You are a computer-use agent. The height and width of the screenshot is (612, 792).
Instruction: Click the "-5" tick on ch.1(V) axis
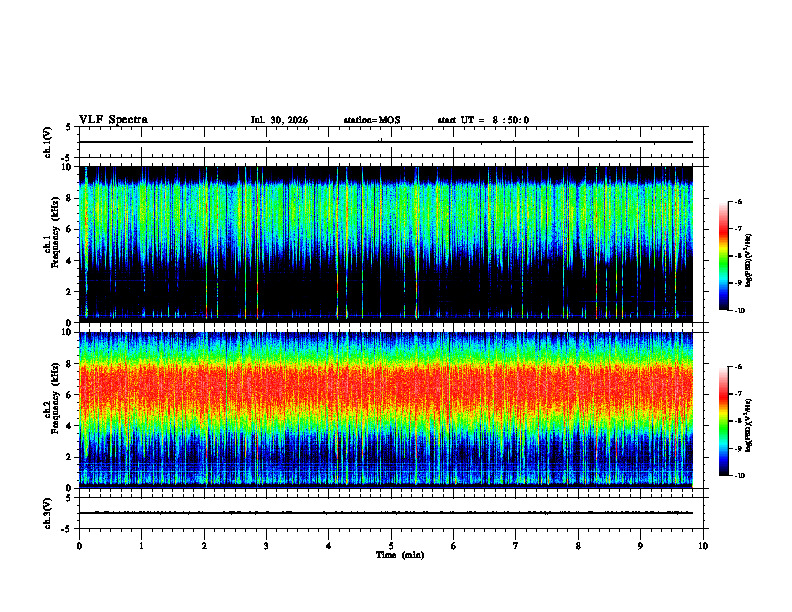67,158
